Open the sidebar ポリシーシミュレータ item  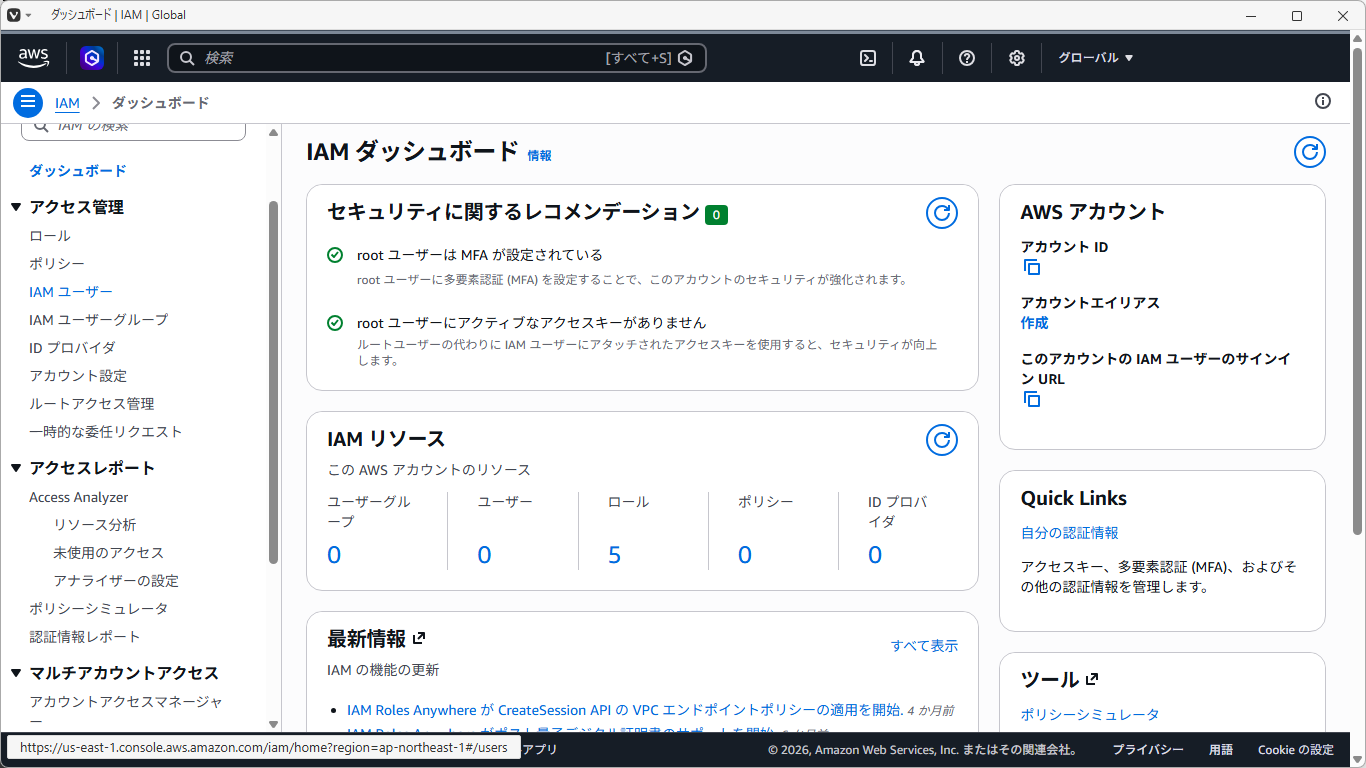pos(99,609)
